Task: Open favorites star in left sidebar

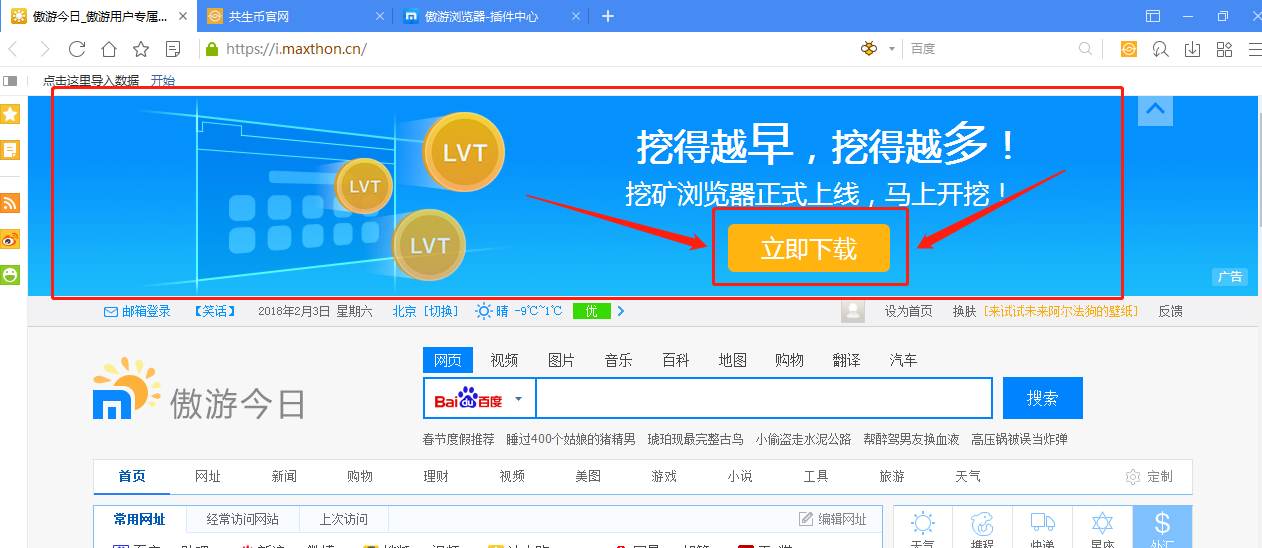Action: [x=11, y=114]
